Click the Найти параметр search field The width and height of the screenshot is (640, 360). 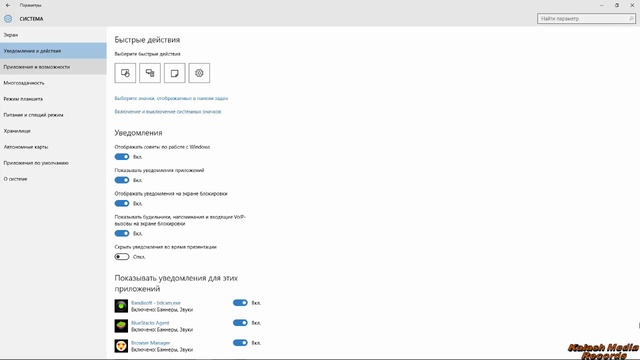[586, 18]
